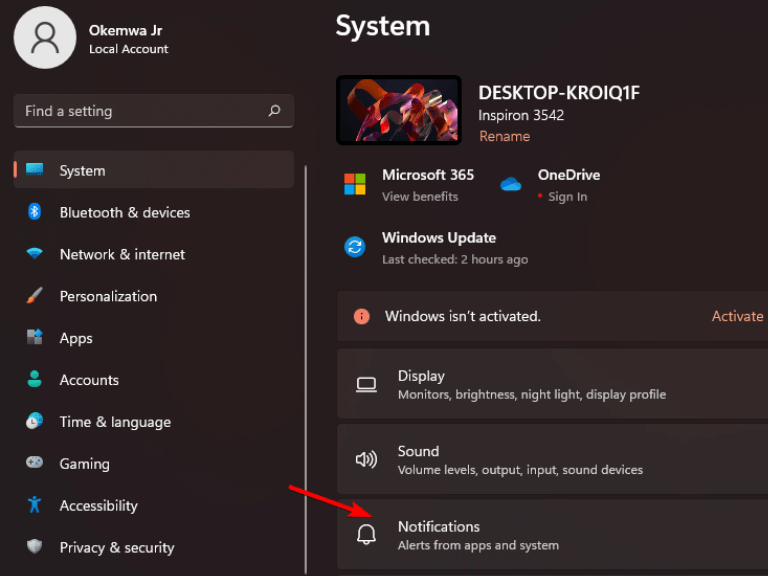768x576 pixels.
Task: Open the System category in sidebar
Action: (154, 170)
